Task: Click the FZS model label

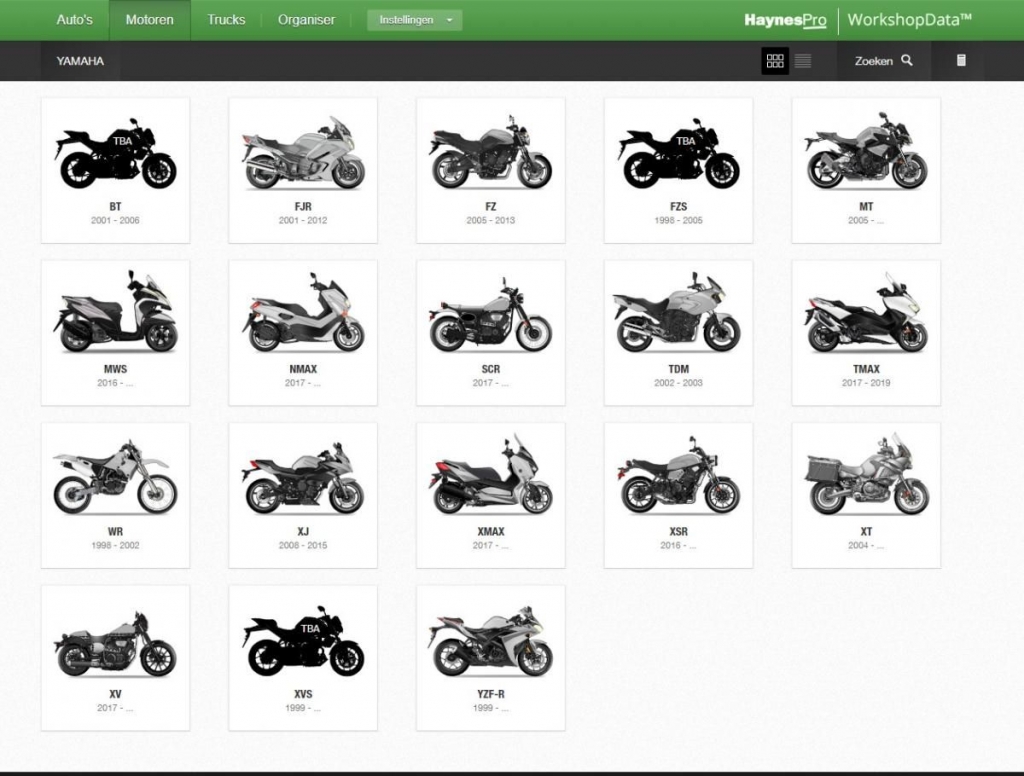Action: [x=679, y=206]
